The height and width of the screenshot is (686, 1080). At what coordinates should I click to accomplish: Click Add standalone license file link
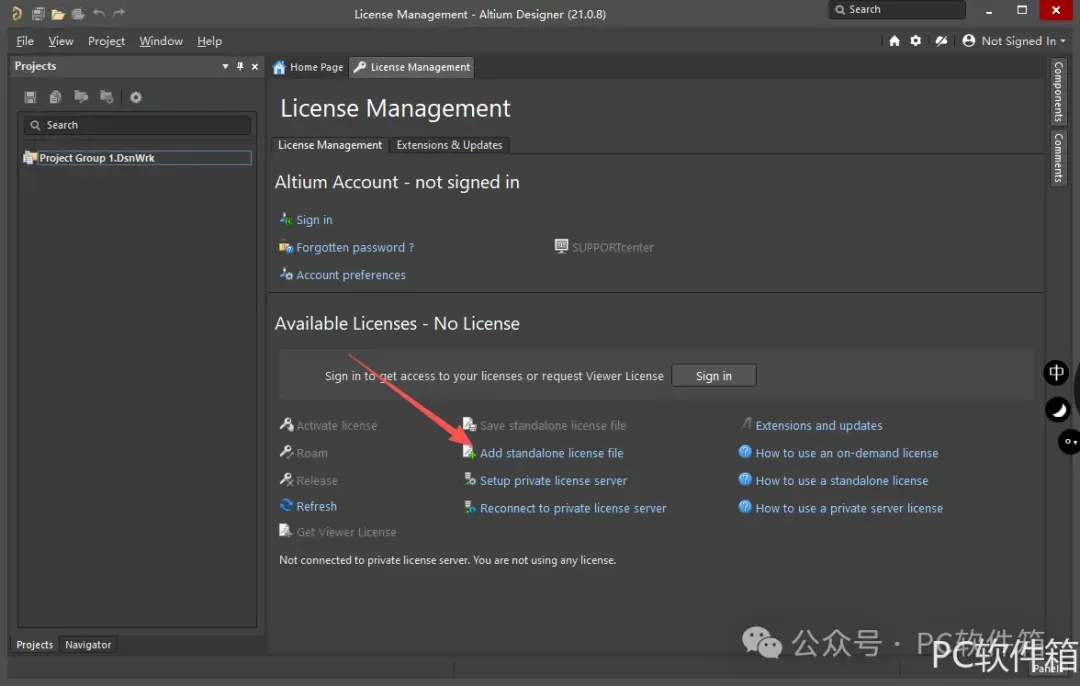point(551,453)
